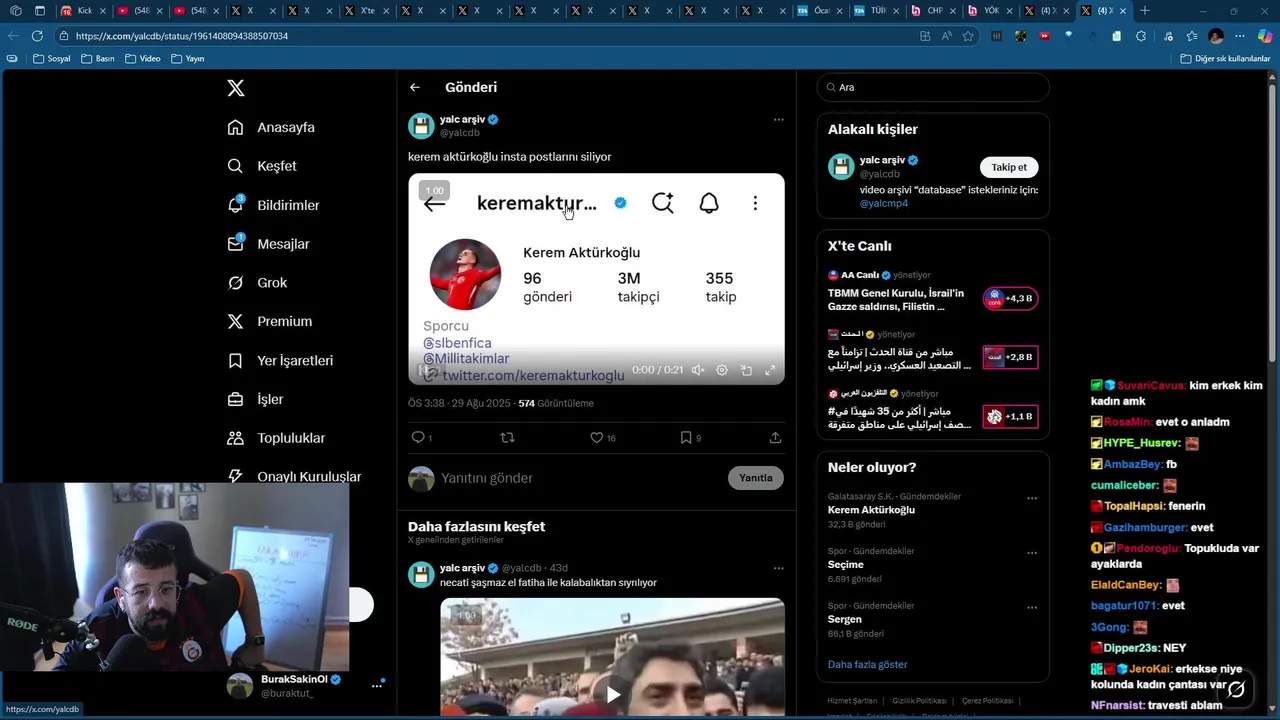The height and width of the screenshot is (720, 1280).
Task: Click the main post's yalc arşiv avatar
Action: click(x=421, y=126)
